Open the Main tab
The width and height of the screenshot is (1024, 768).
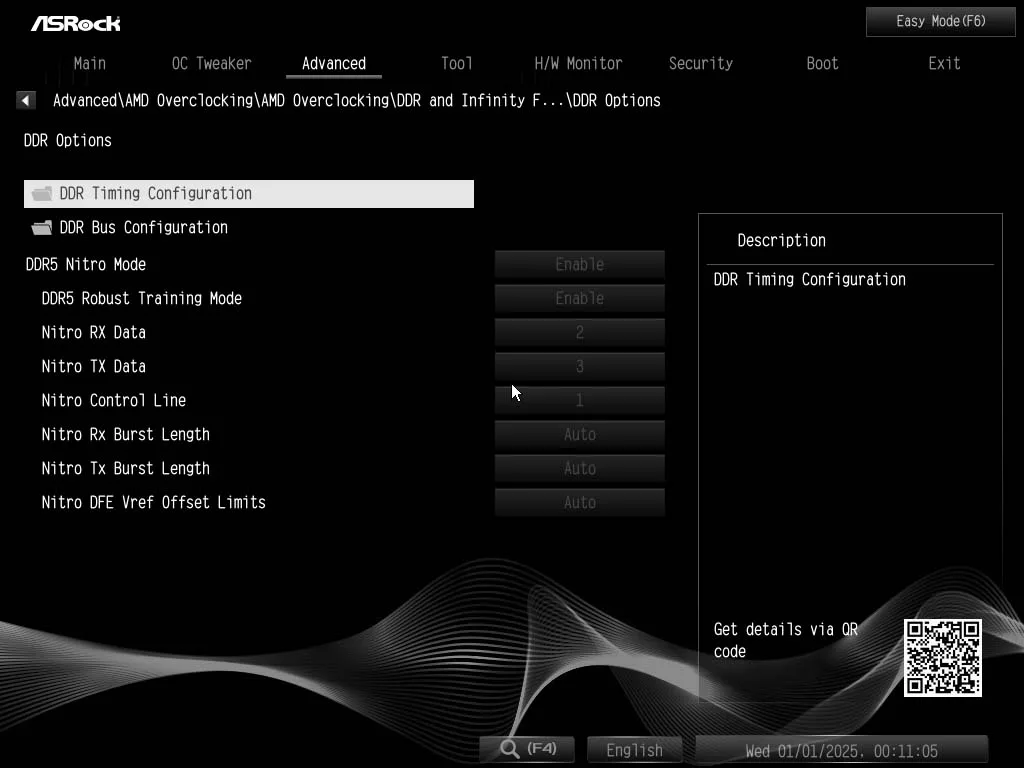click(x=89, y=63)
